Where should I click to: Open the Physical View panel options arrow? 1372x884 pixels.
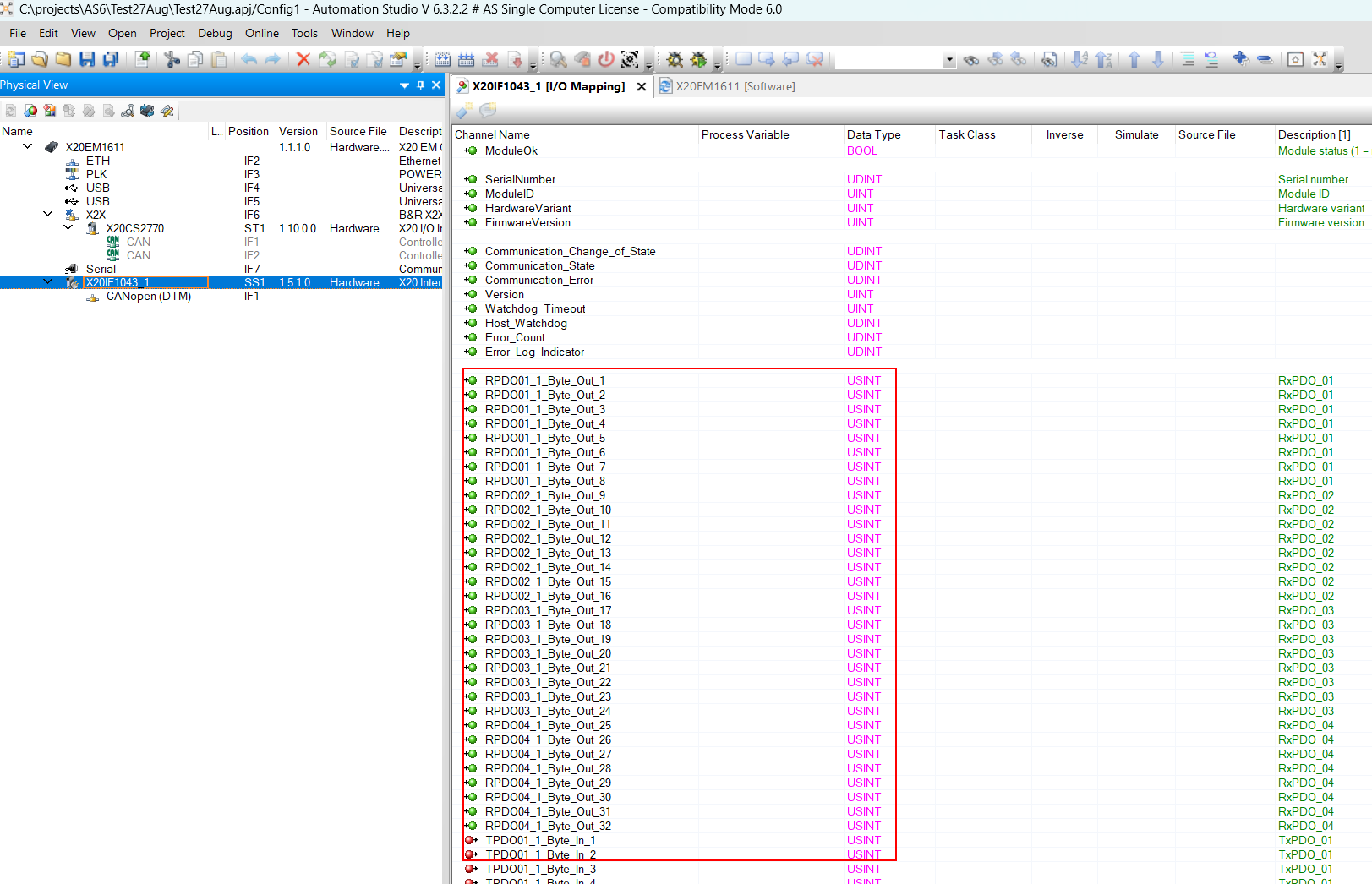click(404, 85)
